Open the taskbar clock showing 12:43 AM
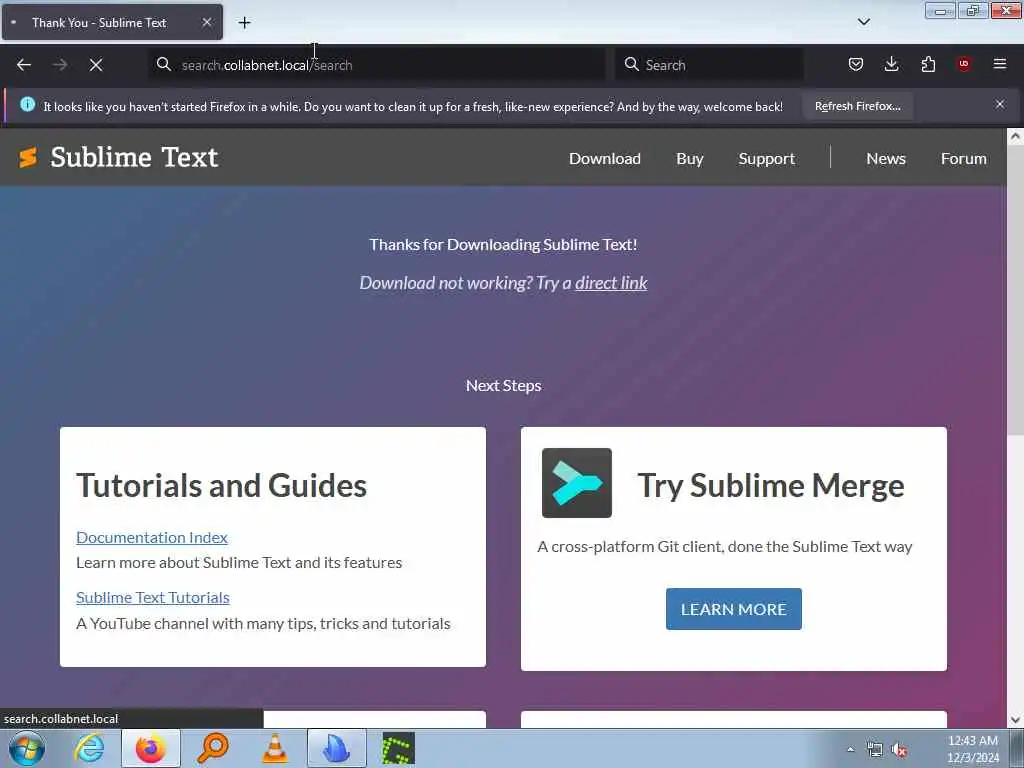Screen dimensions: 1024x768 (x=972, y=749)
